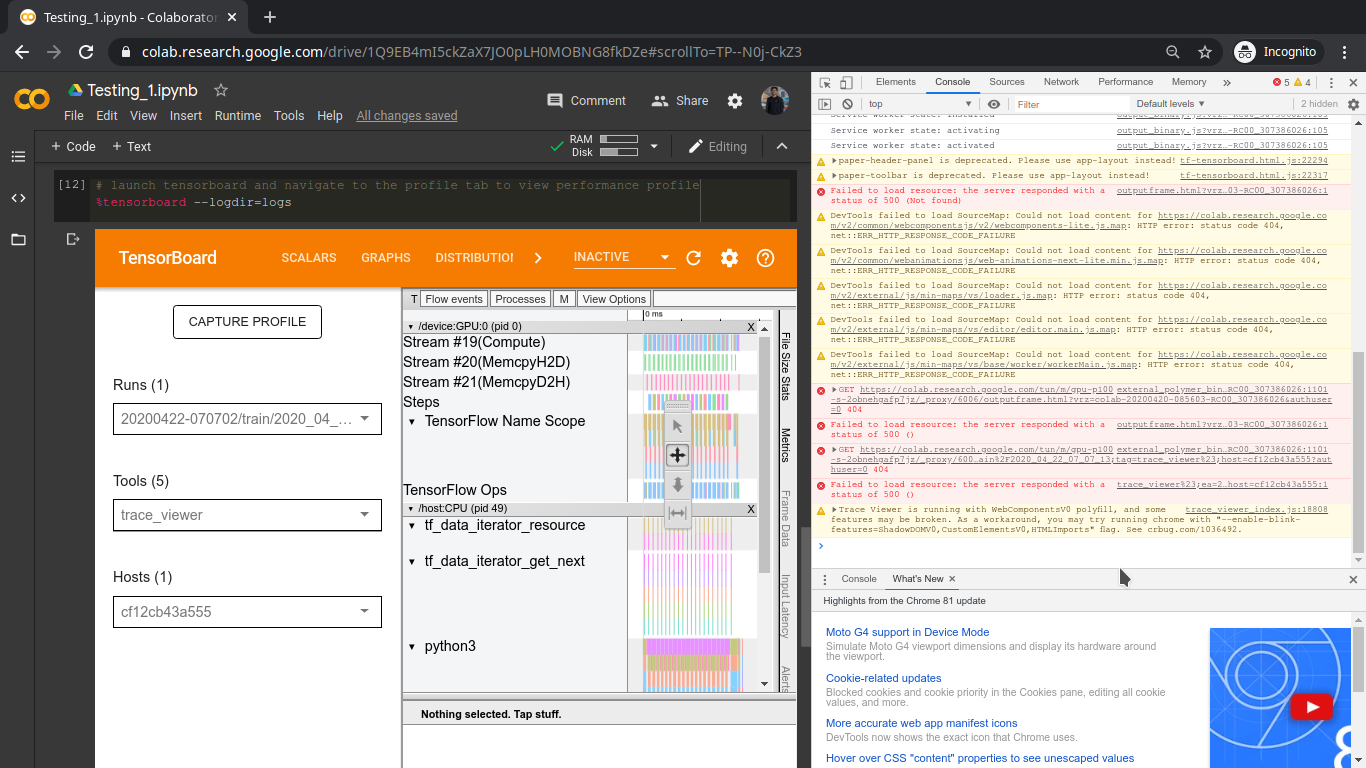Click the CAPTURE PROFILE button
This screenshot has height=768, width=1366.
(248, 322)
